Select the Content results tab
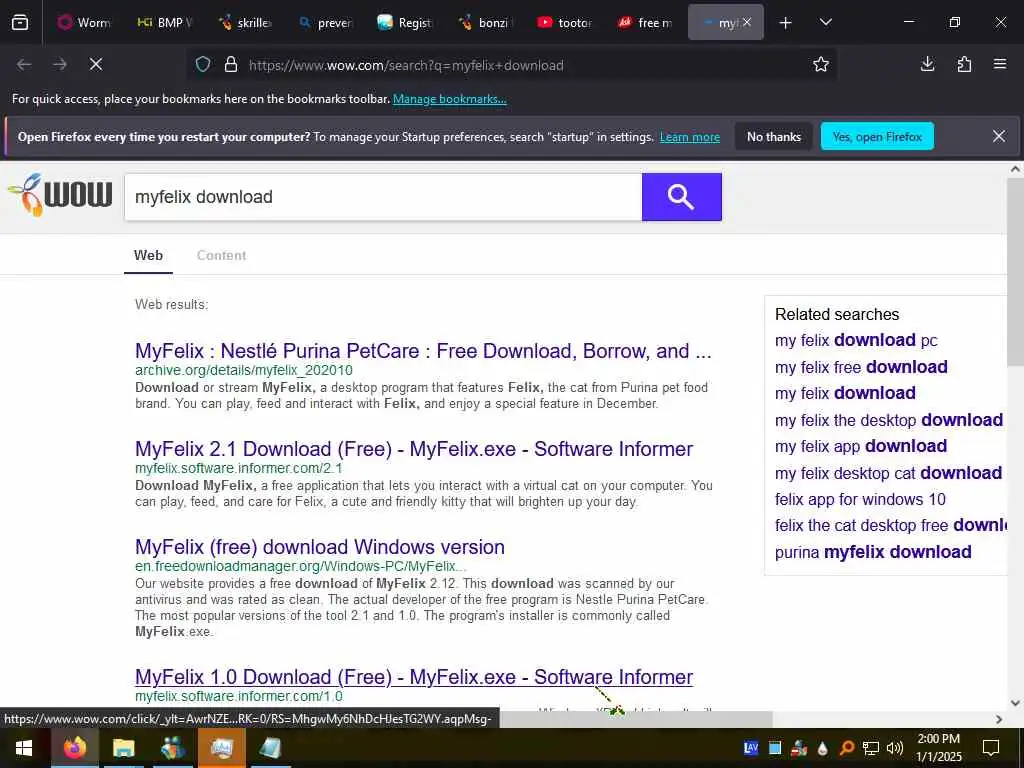The height and width of the screenshot is (768, 1024). point(221,255)
